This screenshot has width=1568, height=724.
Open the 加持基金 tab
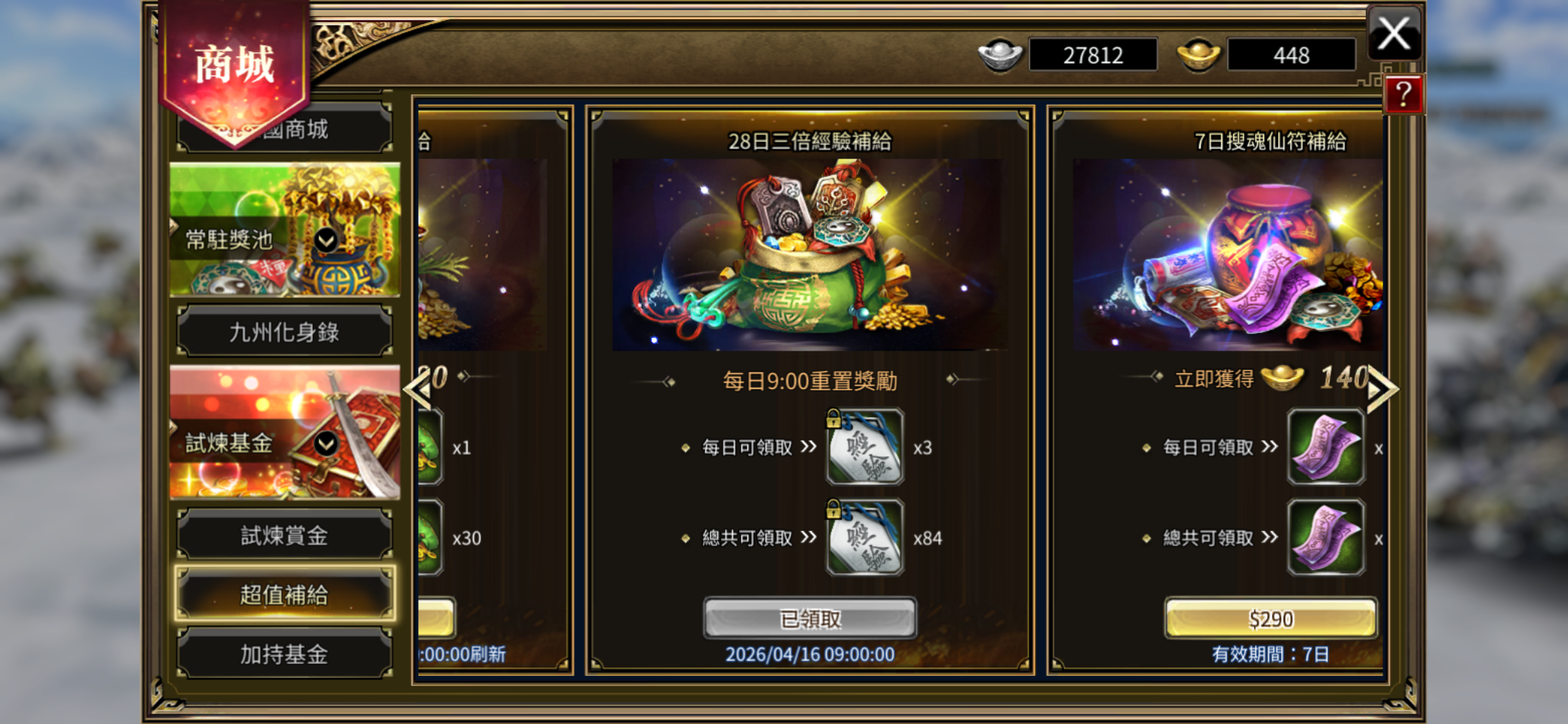coord(284,654)
